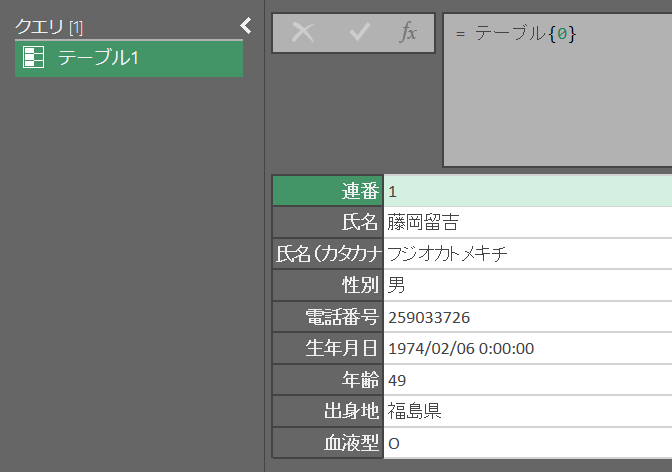Click the cancel X icon in formula bar
This screenshot has width=672, height=472.
302,32
